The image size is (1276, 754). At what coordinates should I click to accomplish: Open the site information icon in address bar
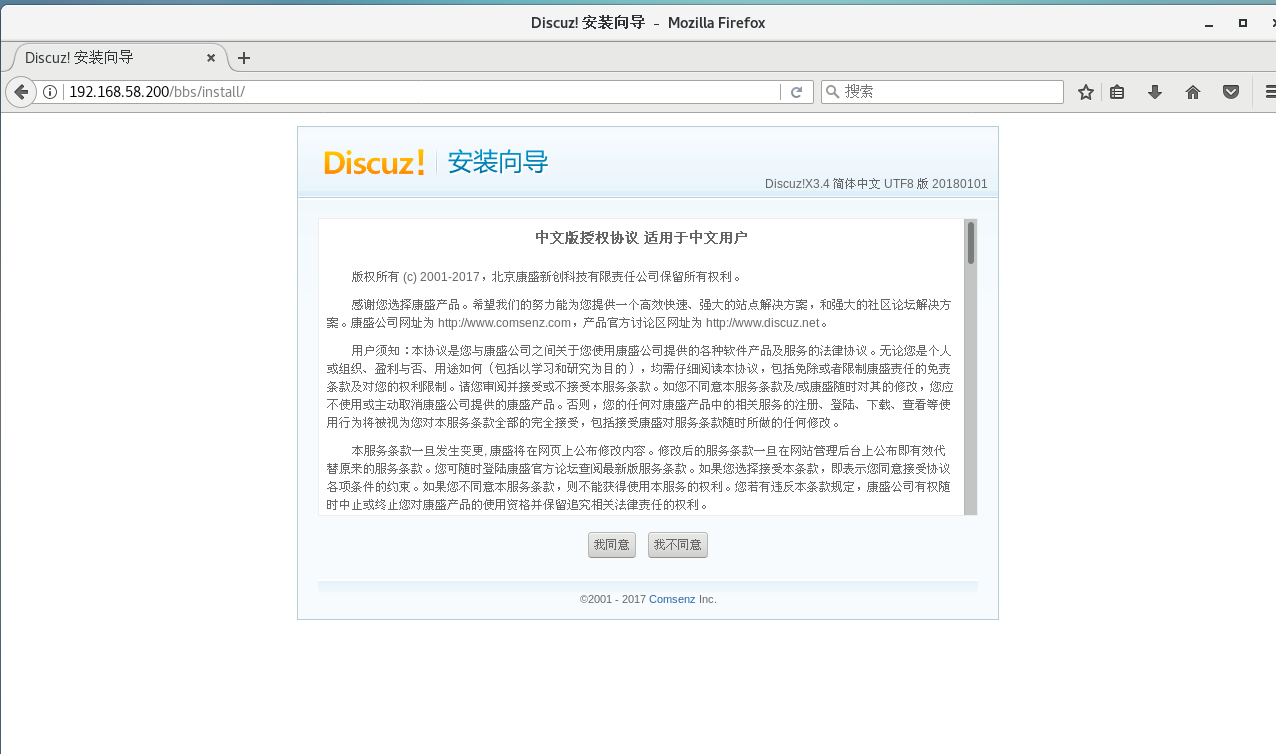tap(50, 92)
